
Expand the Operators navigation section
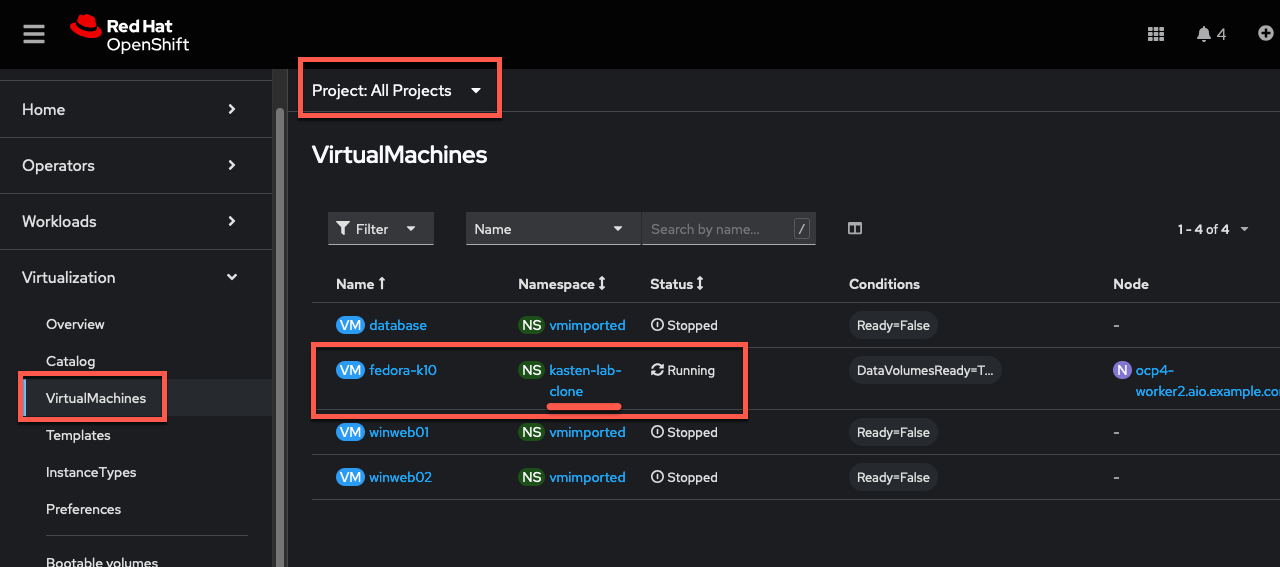pos(136,165)
